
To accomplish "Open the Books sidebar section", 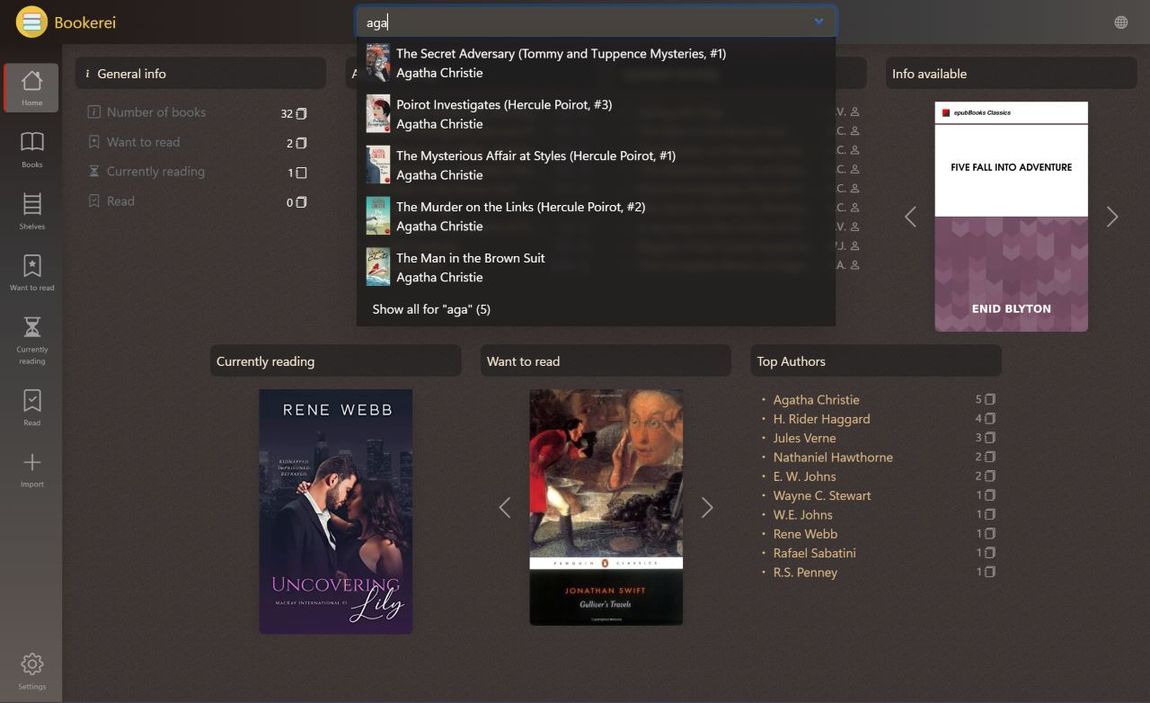I will pos(32,150).
